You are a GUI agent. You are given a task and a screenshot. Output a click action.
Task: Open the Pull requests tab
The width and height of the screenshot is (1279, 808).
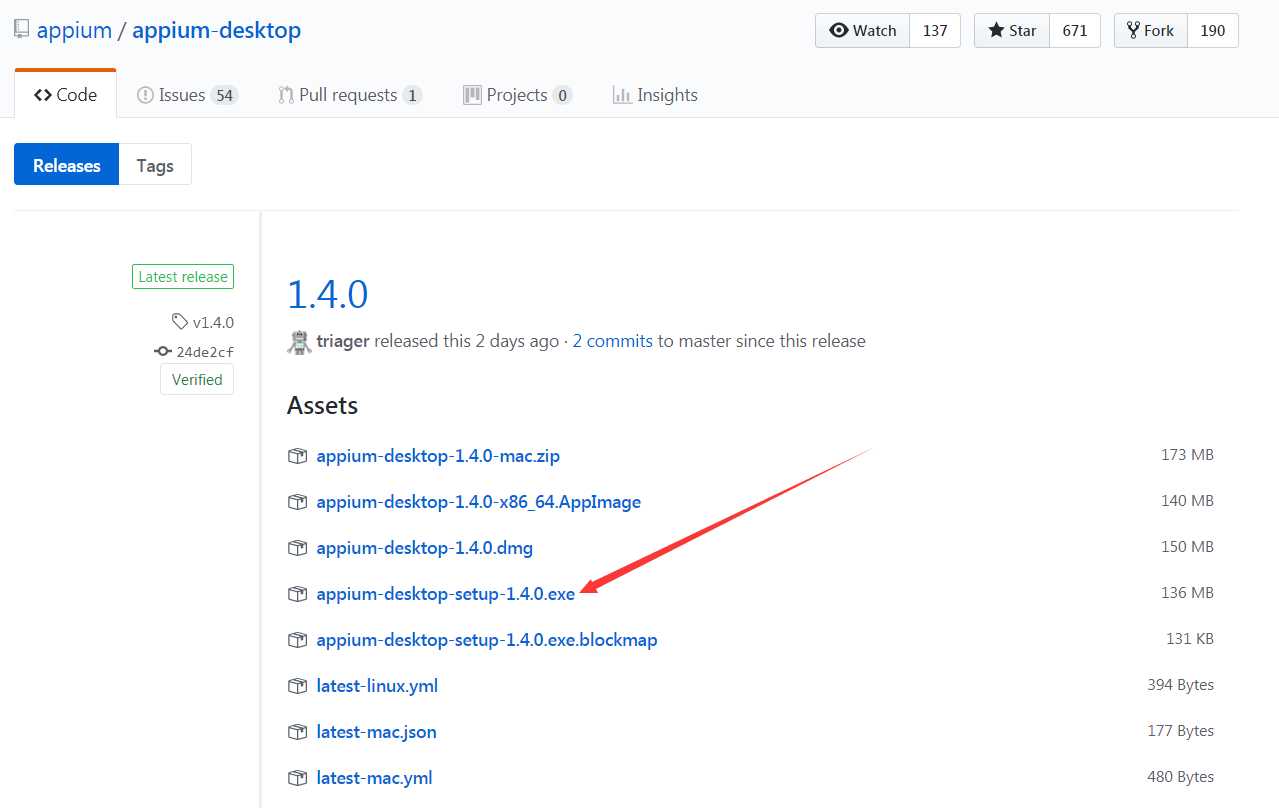(x=349, y=95)
